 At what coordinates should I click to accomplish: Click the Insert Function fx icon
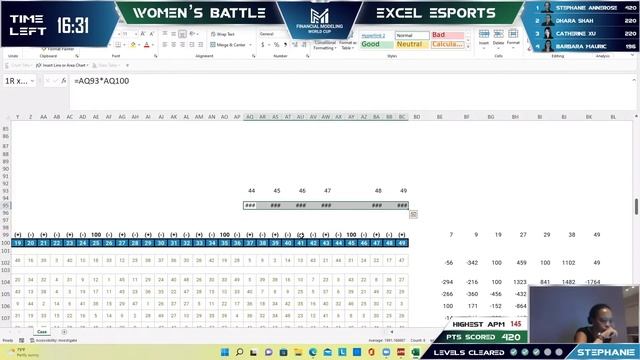pyautogui.click(x=64, y=81)
